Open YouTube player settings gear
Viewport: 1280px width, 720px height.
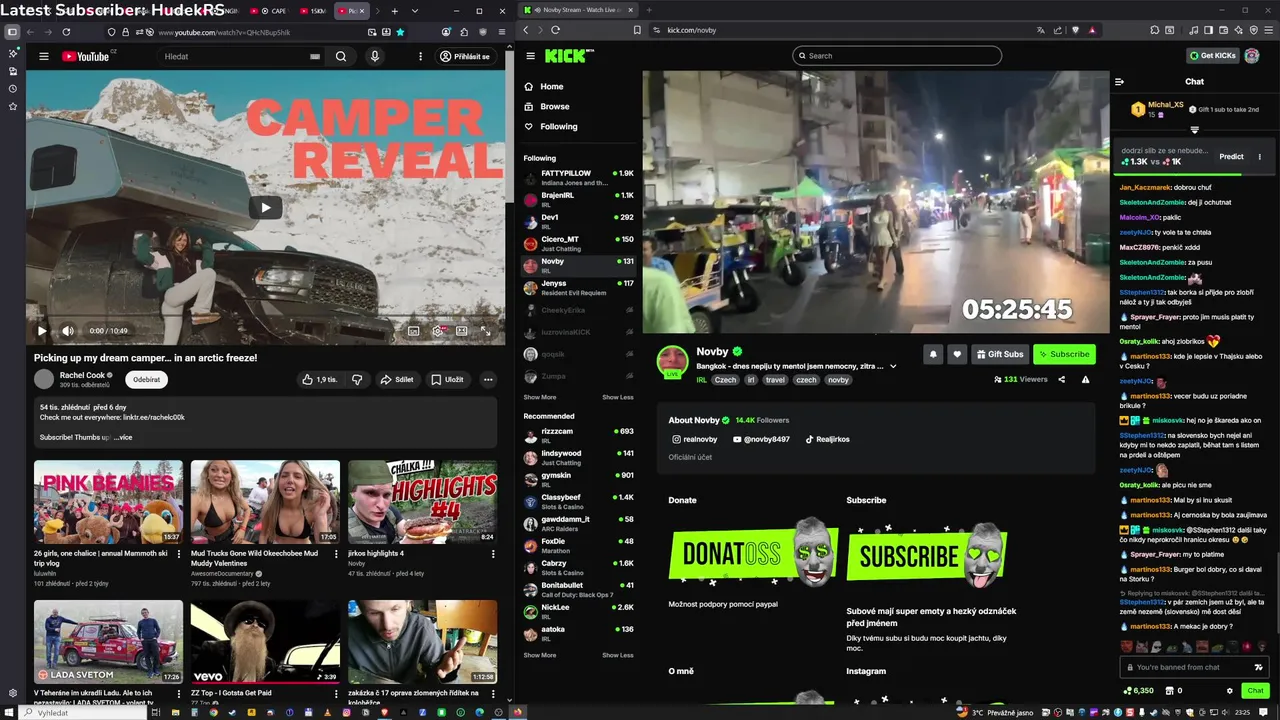(x=438, y=331)
